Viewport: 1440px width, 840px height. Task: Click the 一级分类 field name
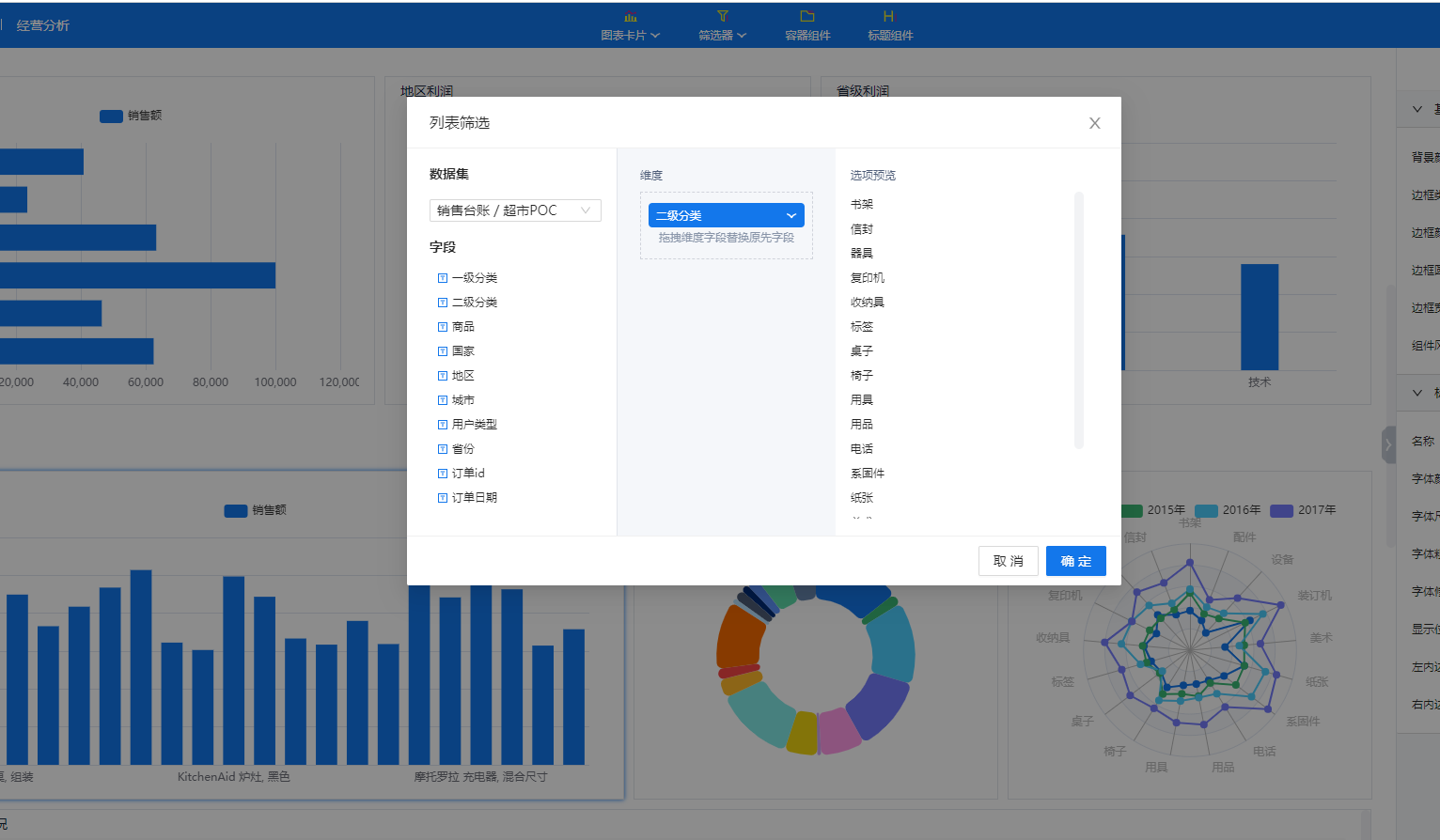click(475, 278)
